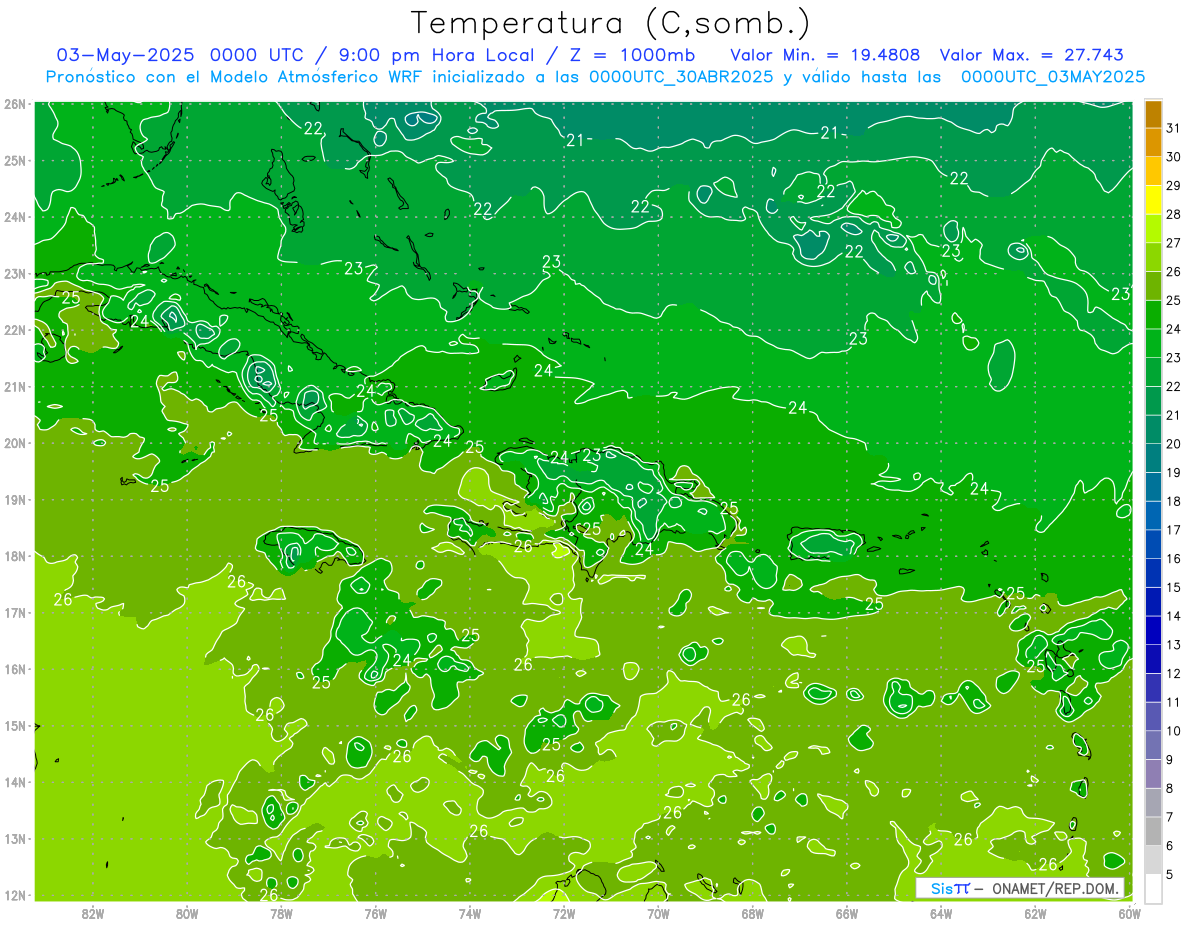The width and height of the screenshot is (1200, 927).
Task: Click the white color bar segment below 5
Action: click(x=1153, y=888)
